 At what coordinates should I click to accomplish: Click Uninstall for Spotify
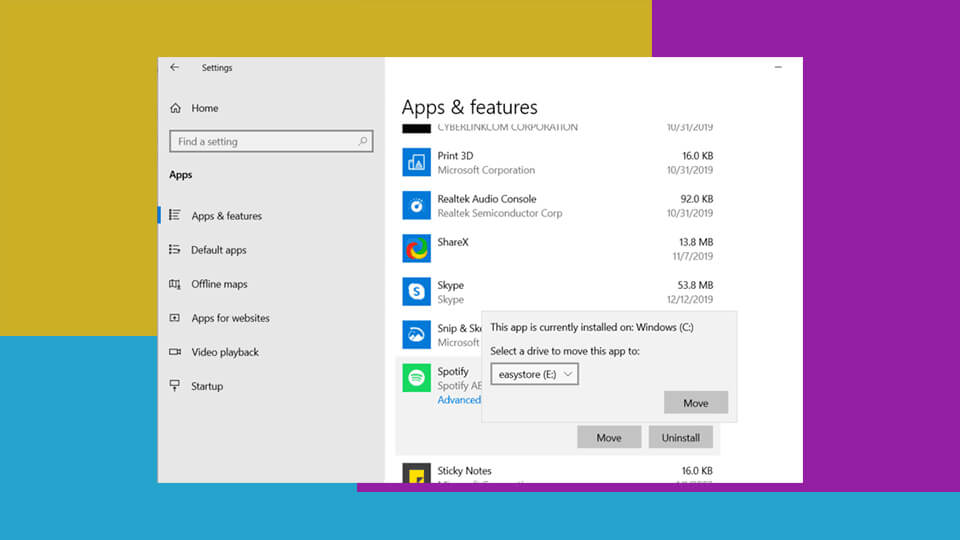tap(680, 437)
